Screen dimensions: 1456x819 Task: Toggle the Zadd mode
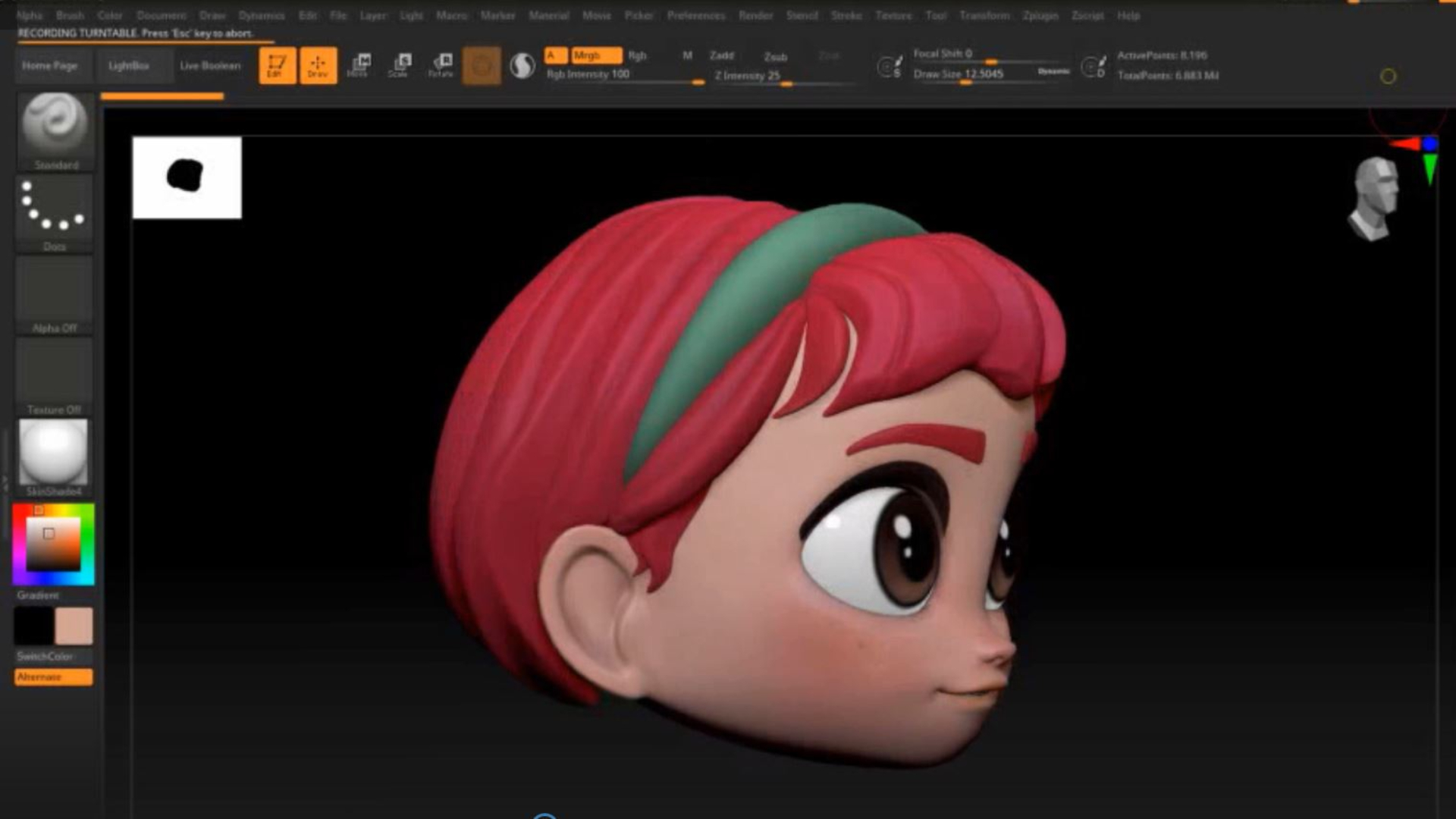click(721, 55)
